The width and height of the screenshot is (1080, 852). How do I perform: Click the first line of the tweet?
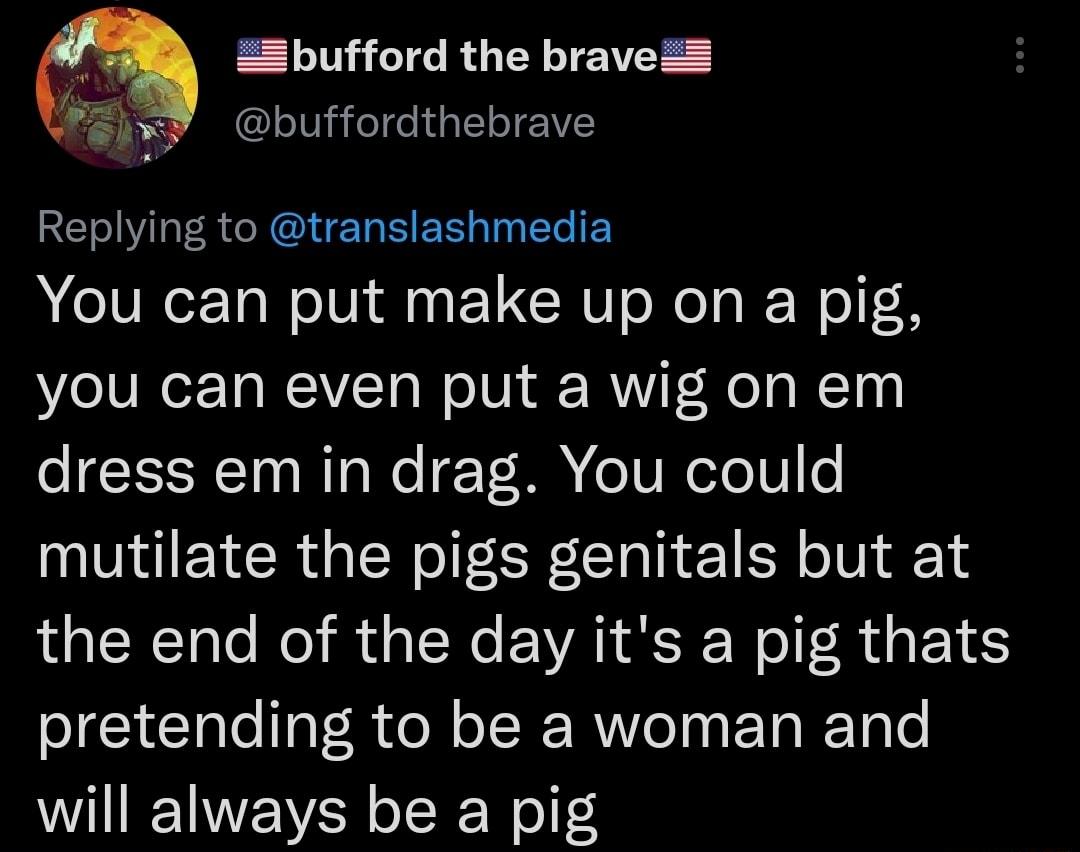point(480,302)
